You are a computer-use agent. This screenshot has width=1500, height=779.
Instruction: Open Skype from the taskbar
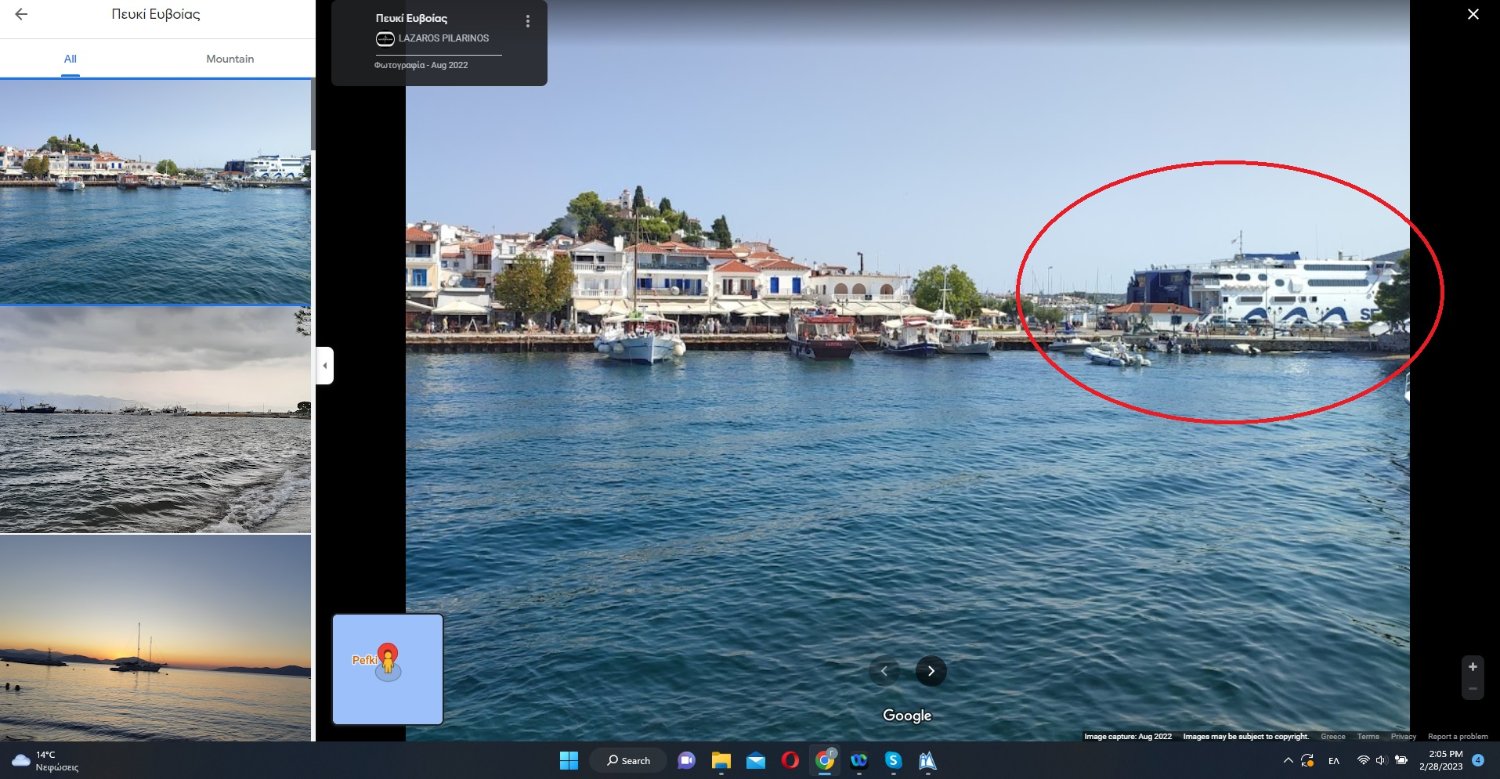(x=893, y=760)
